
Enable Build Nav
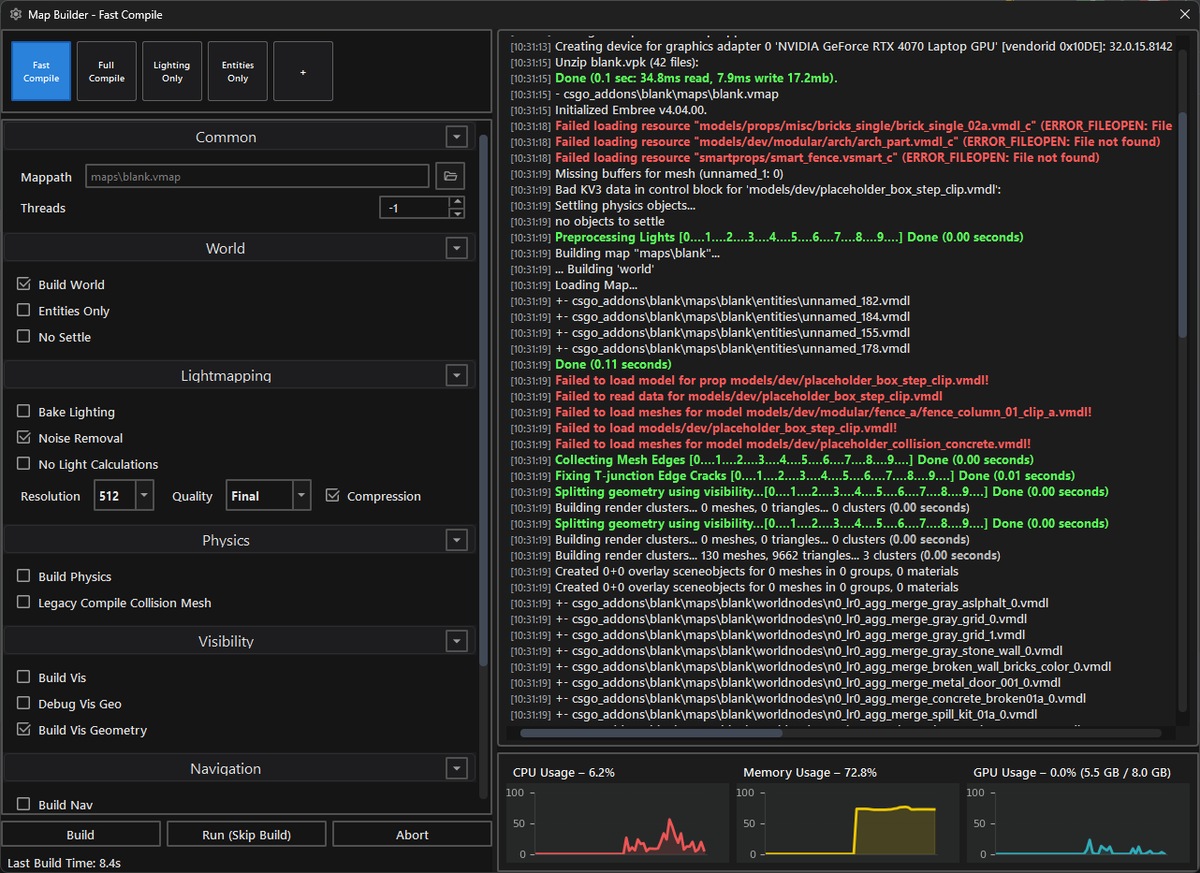click(x=24, y=805)
